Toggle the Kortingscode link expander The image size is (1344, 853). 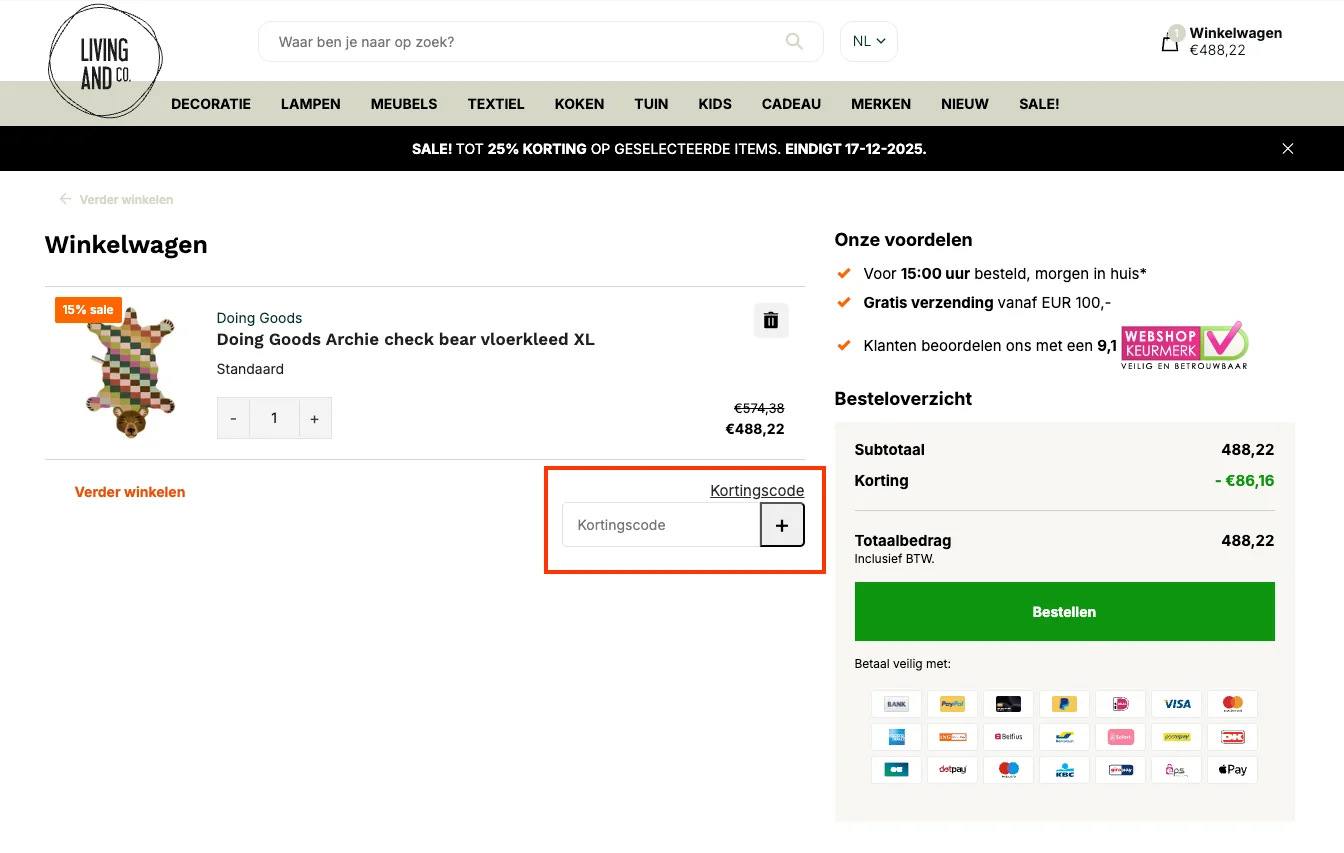pos(756,491)
